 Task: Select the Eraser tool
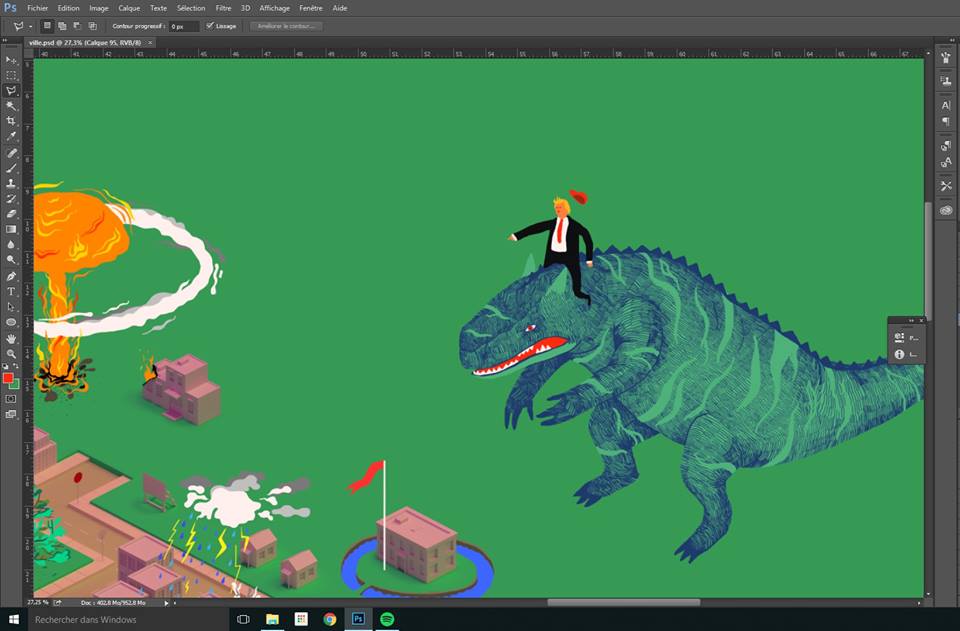tap(11, 214)
